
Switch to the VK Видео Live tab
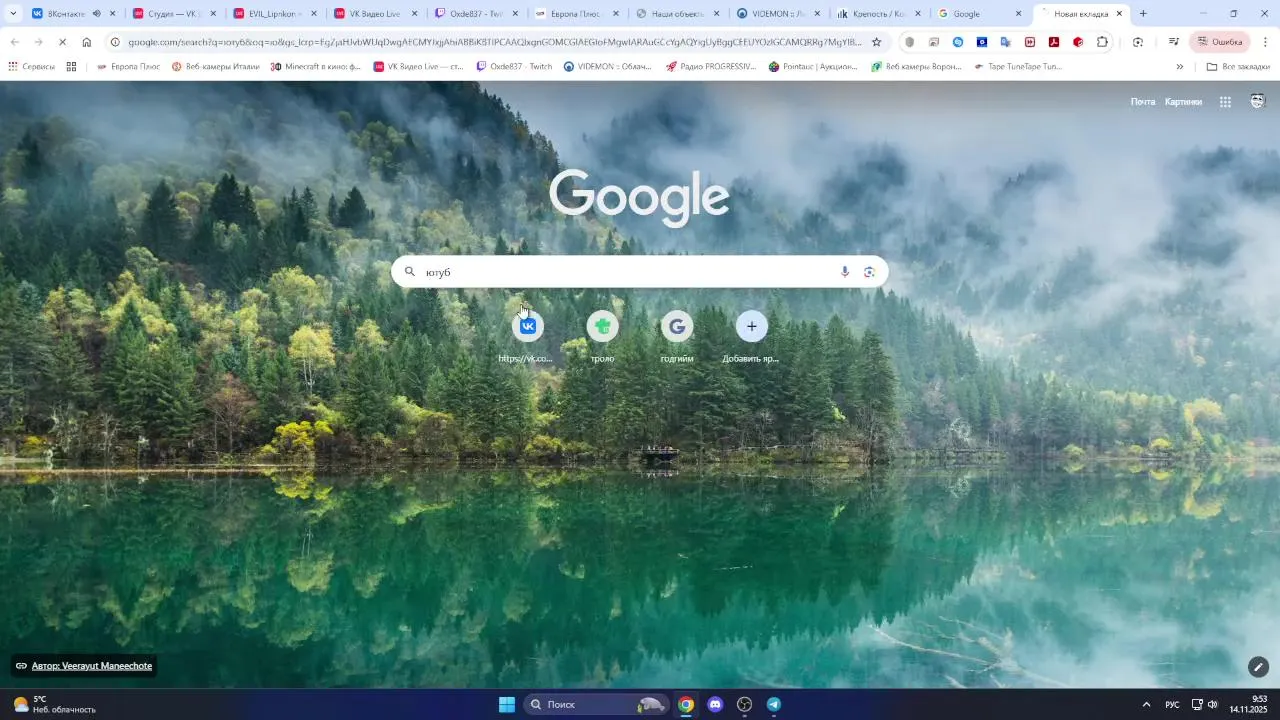point(374,14)
